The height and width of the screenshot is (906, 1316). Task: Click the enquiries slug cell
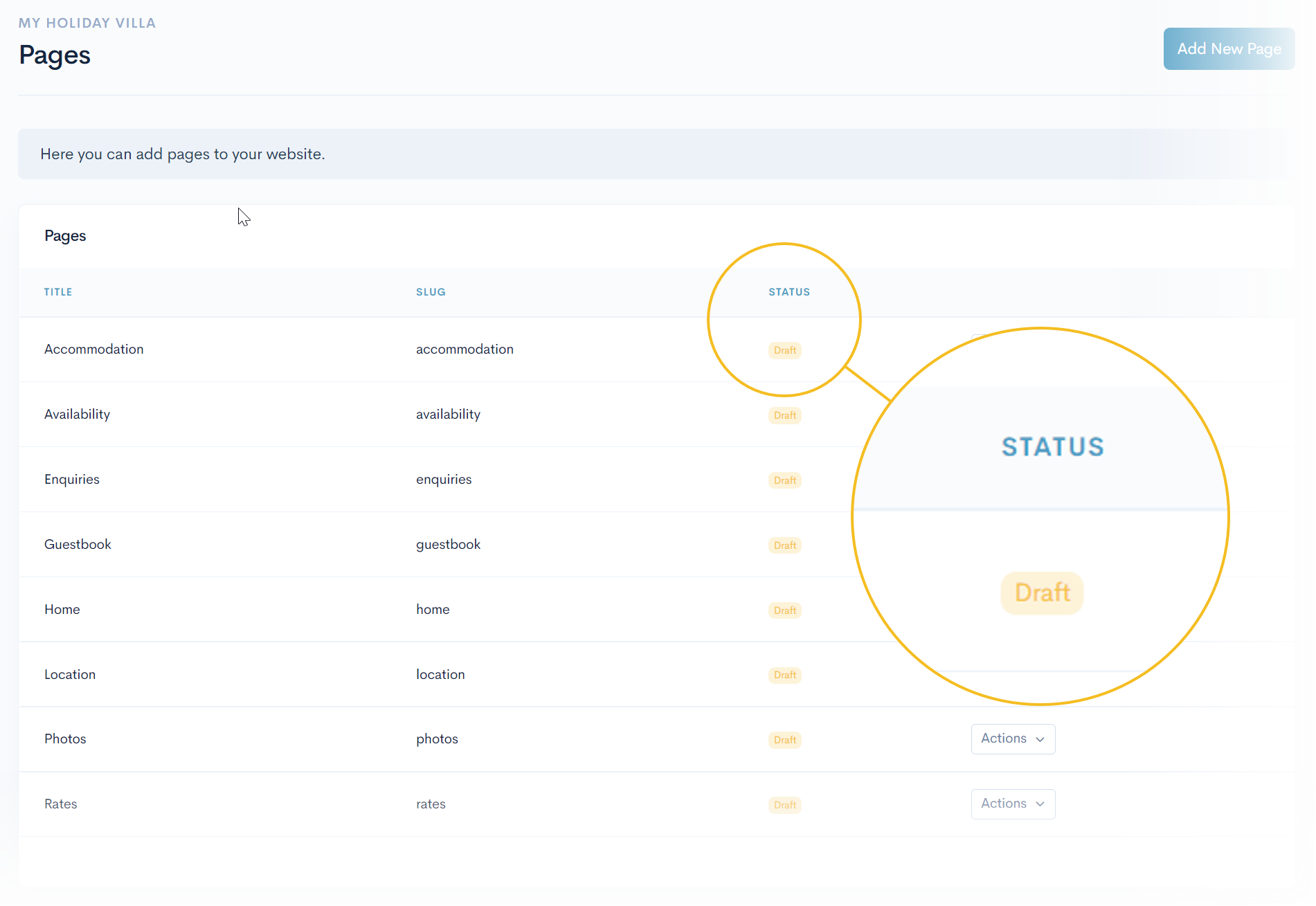444,479
